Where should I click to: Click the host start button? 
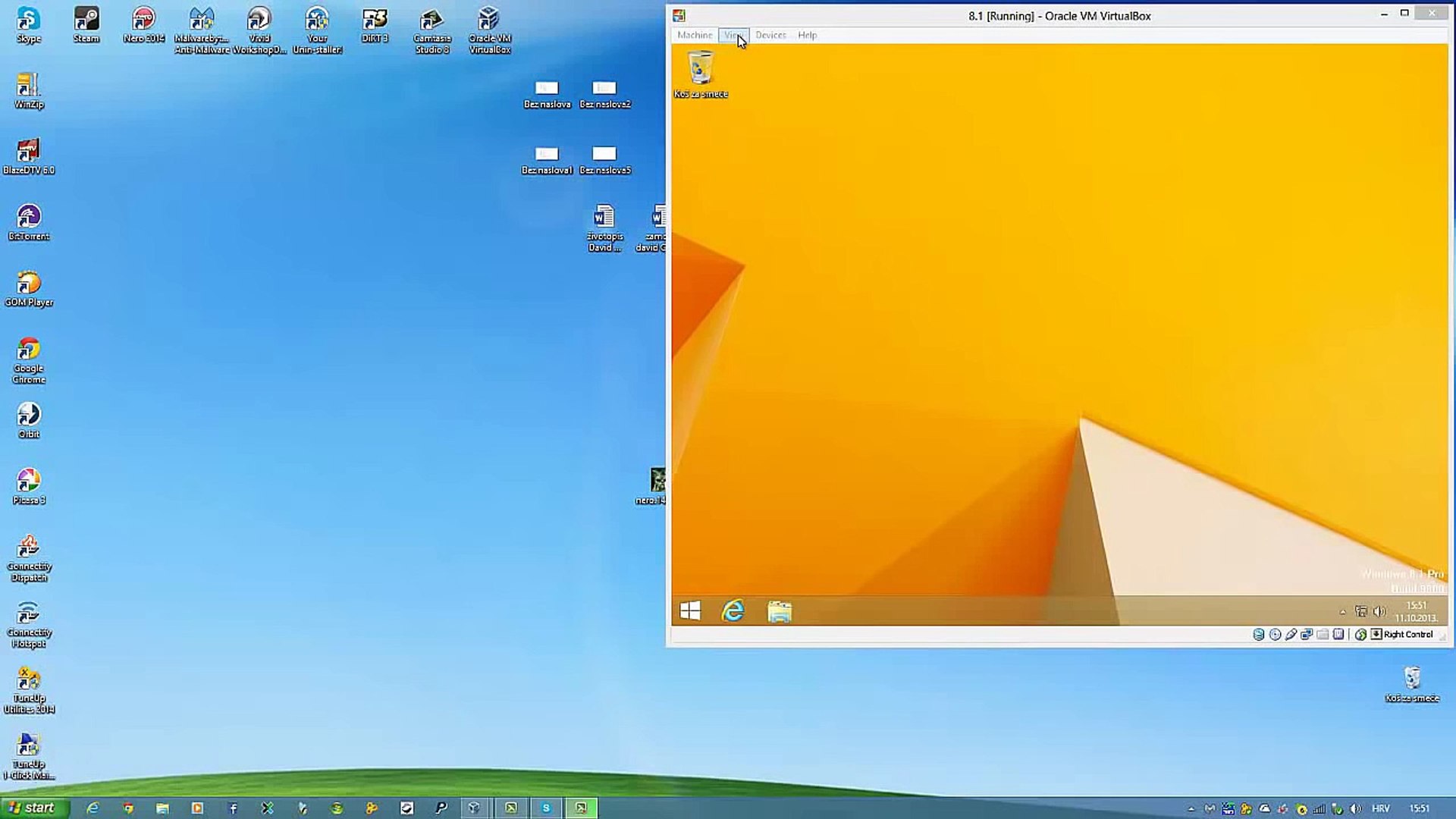coord(34,808)
